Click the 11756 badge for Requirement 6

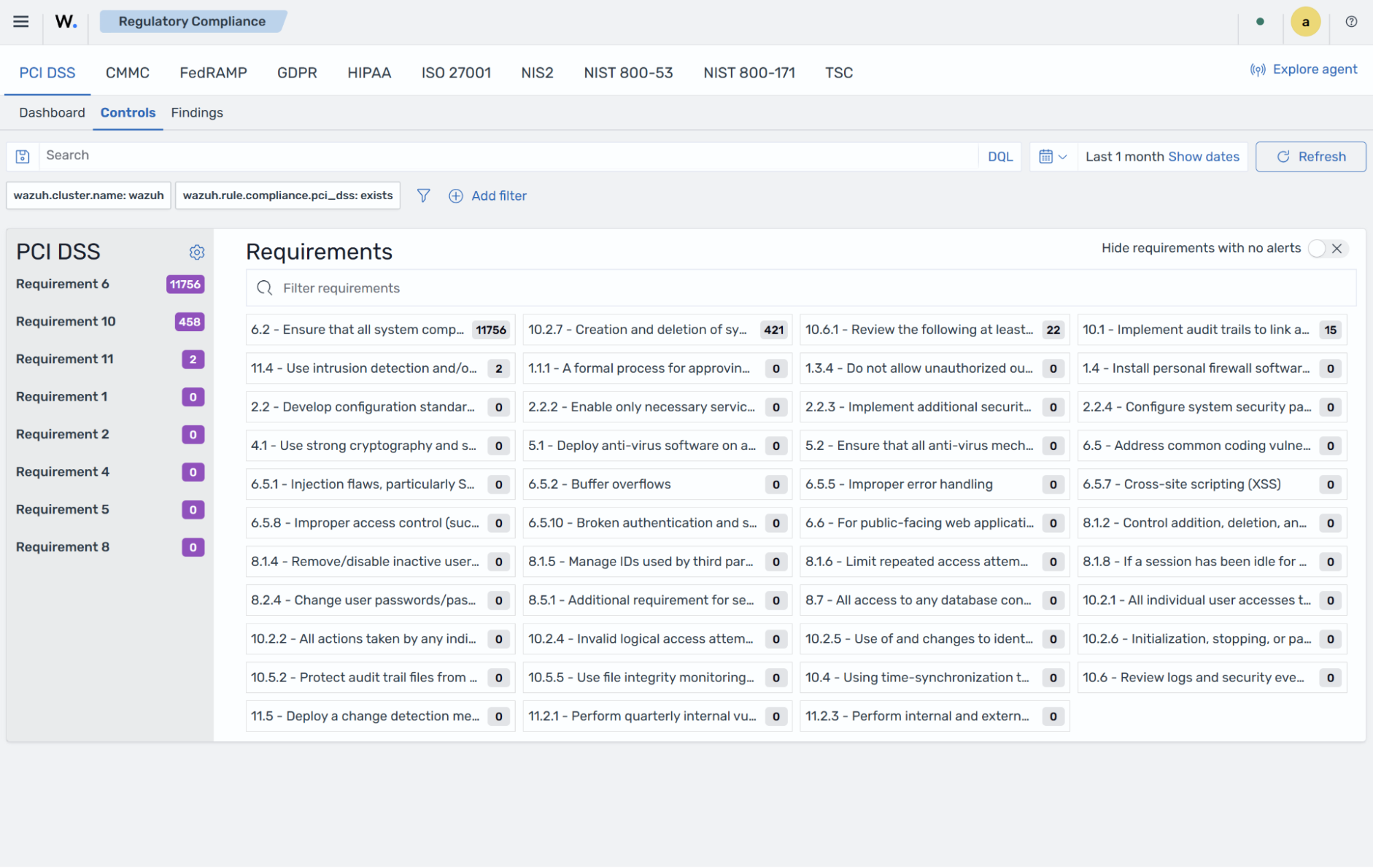[185, 284]
